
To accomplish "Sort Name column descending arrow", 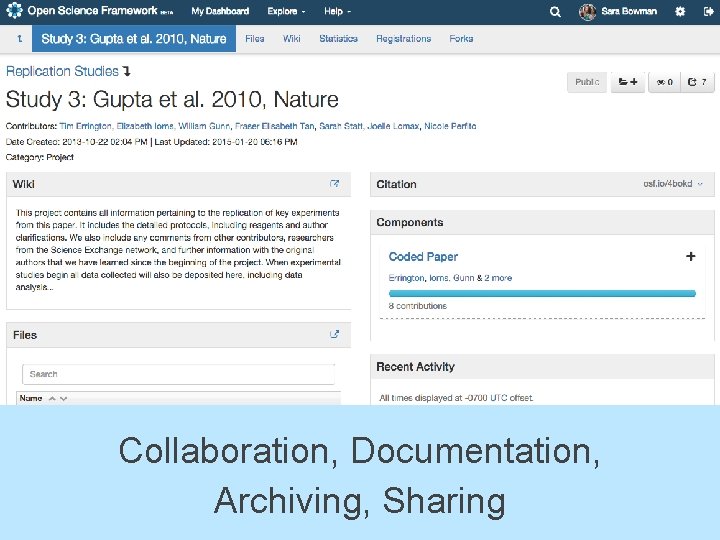I will click(64, 399).
